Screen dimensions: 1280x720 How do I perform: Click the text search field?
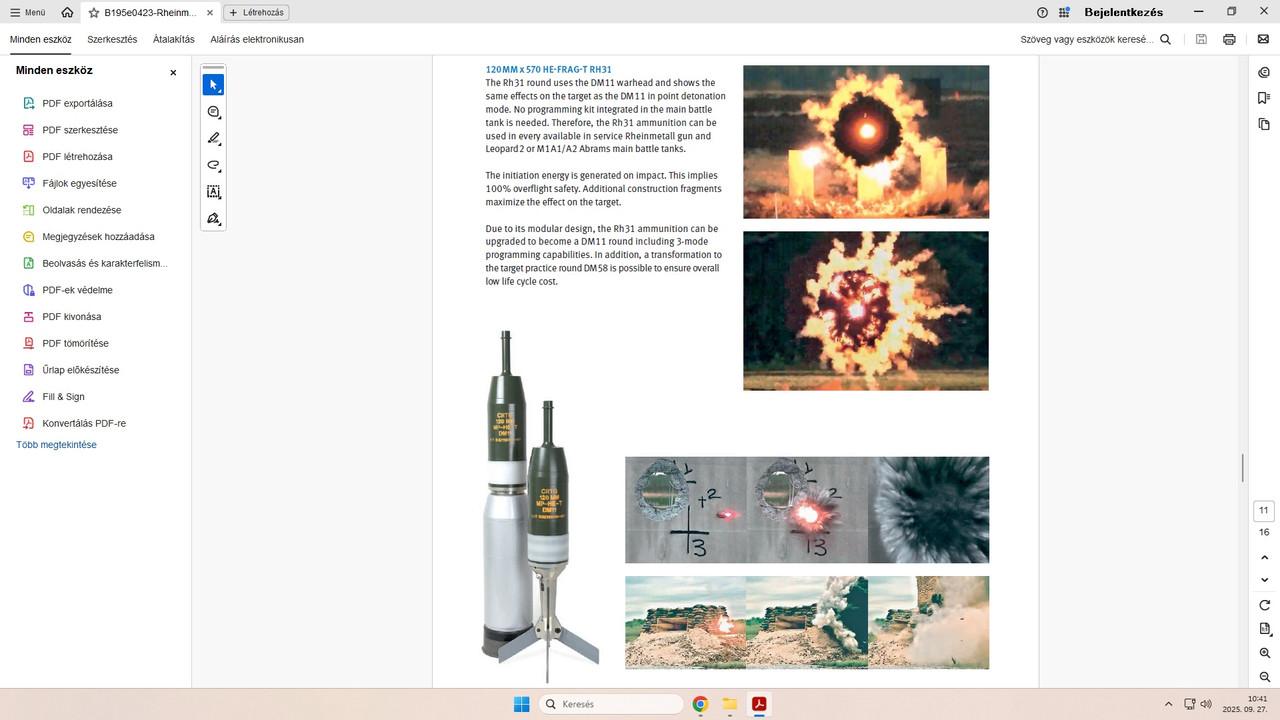coord(1087,39)
